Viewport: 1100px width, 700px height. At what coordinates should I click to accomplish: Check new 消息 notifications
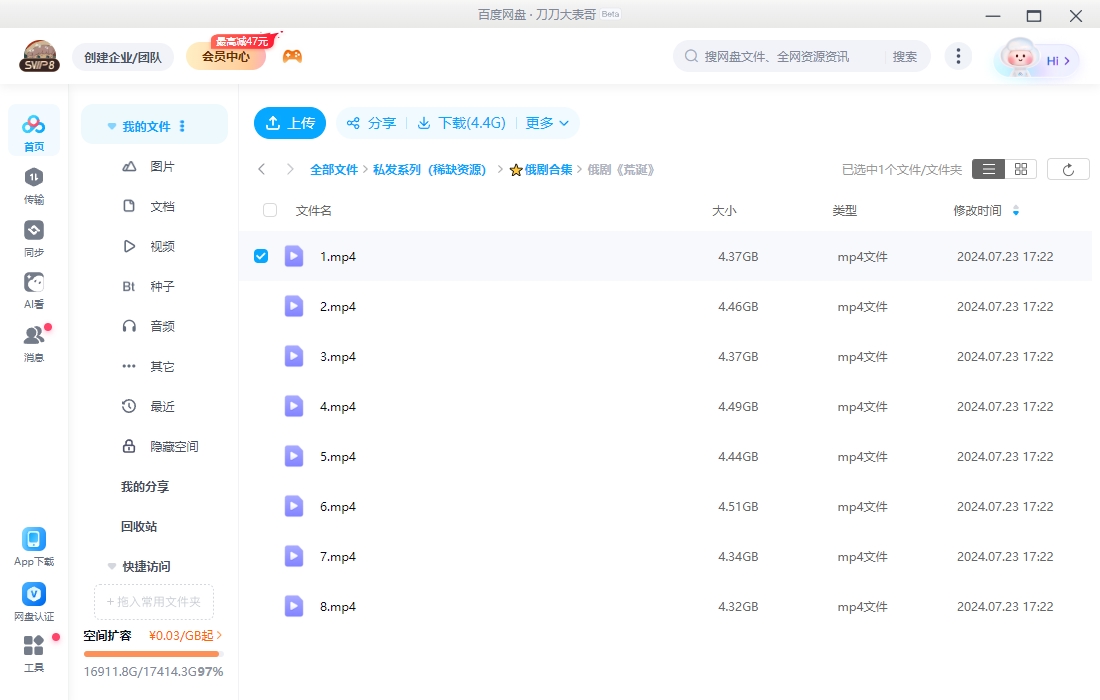click(x=33, y=340)
